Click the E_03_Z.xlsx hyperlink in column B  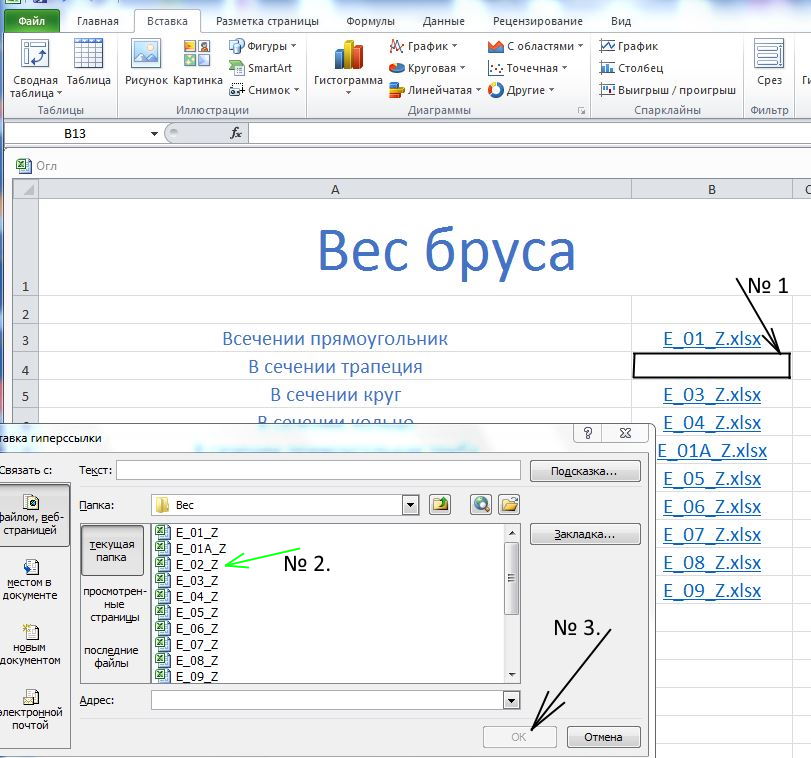pos(711,394)
